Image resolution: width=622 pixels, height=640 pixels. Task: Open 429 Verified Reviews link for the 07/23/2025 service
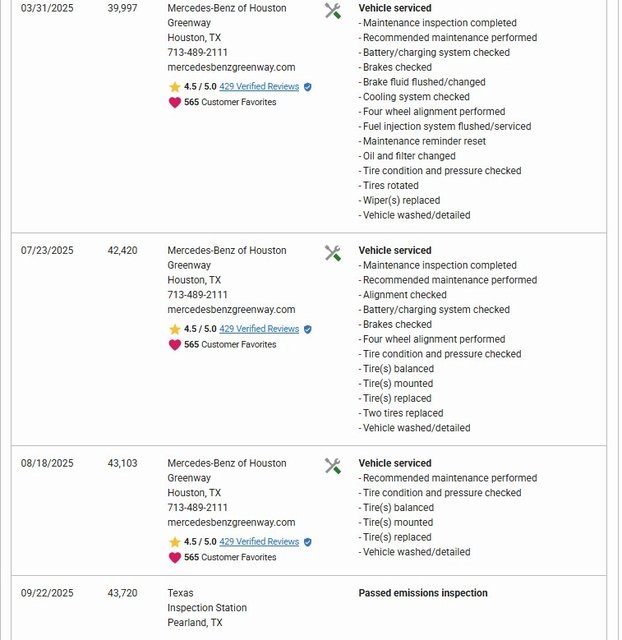[x=259, y=329]
